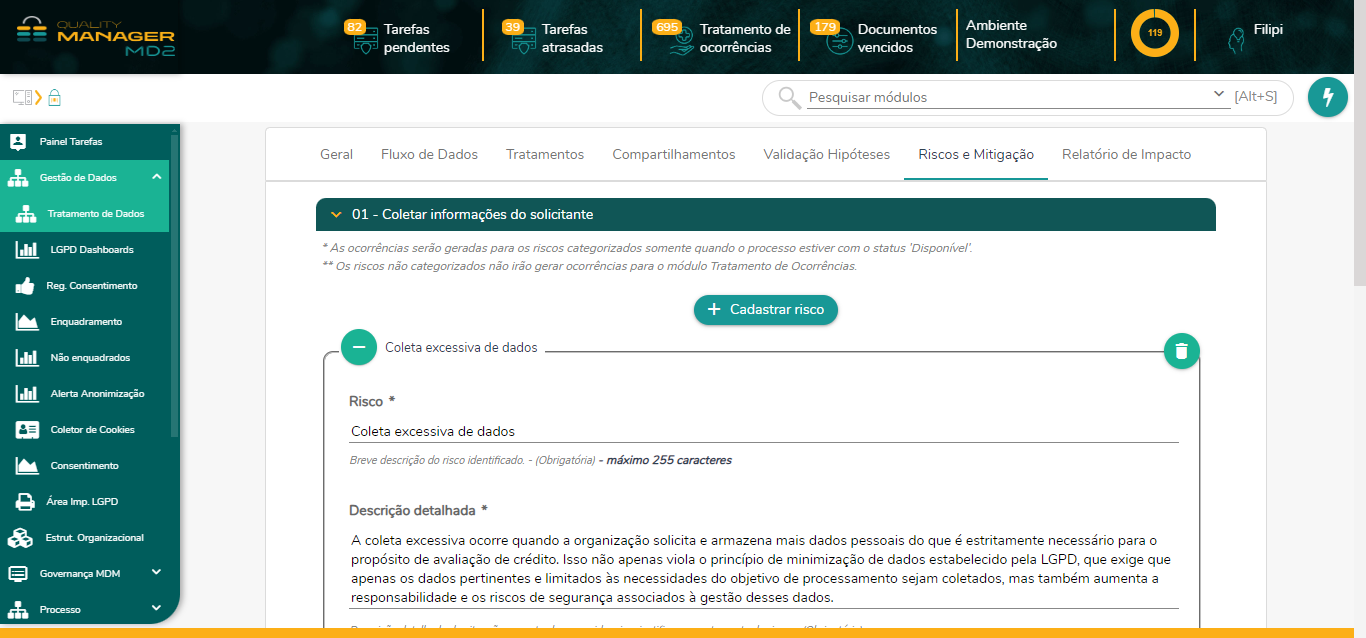Click the 119 circular progress indicator
Viewport: 1366px width, 638px height.
(1155, 34)
